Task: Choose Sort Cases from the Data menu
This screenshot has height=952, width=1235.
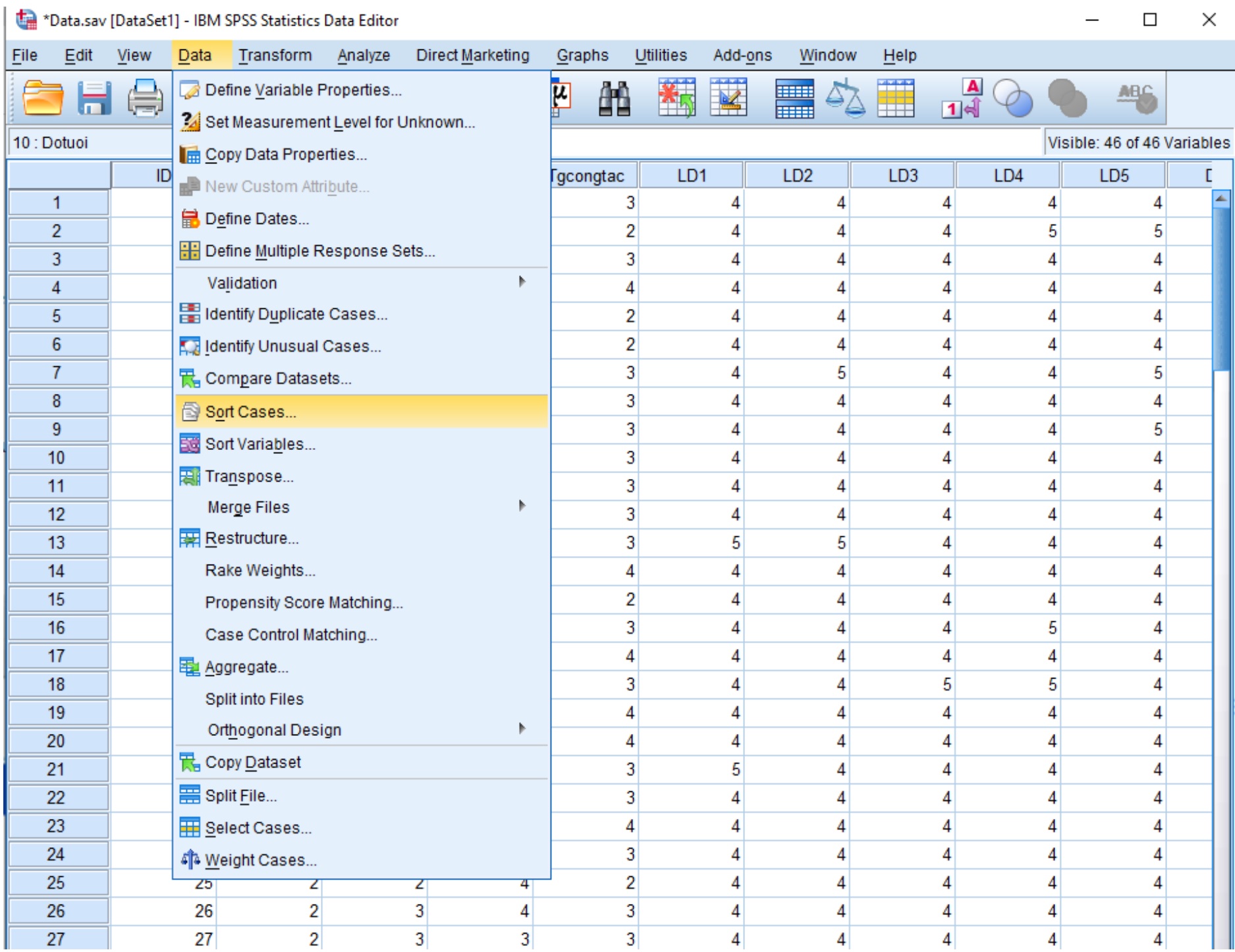Action: pyautogui.click(x=250, y=412)
